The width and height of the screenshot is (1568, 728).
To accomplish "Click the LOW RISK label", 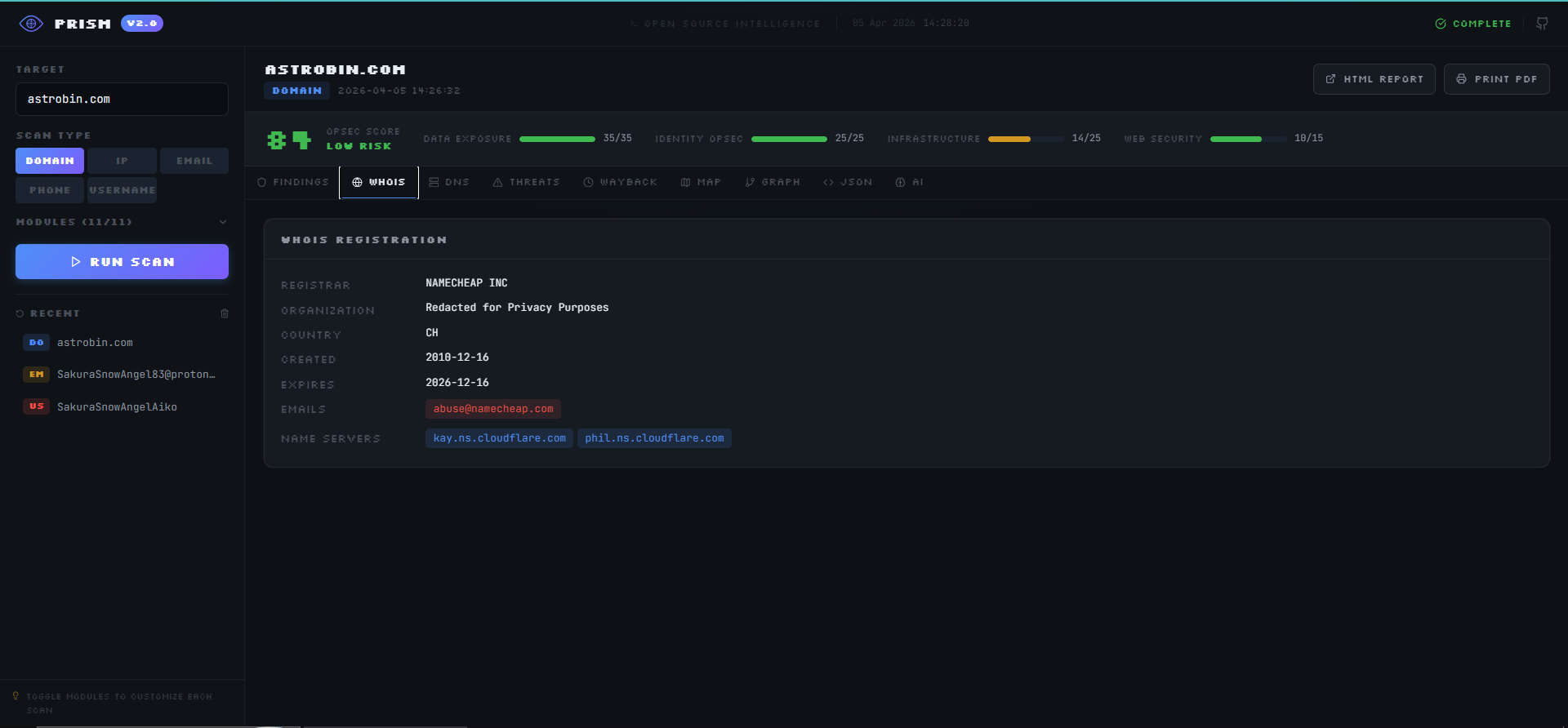I will click(x=359, y=146).
